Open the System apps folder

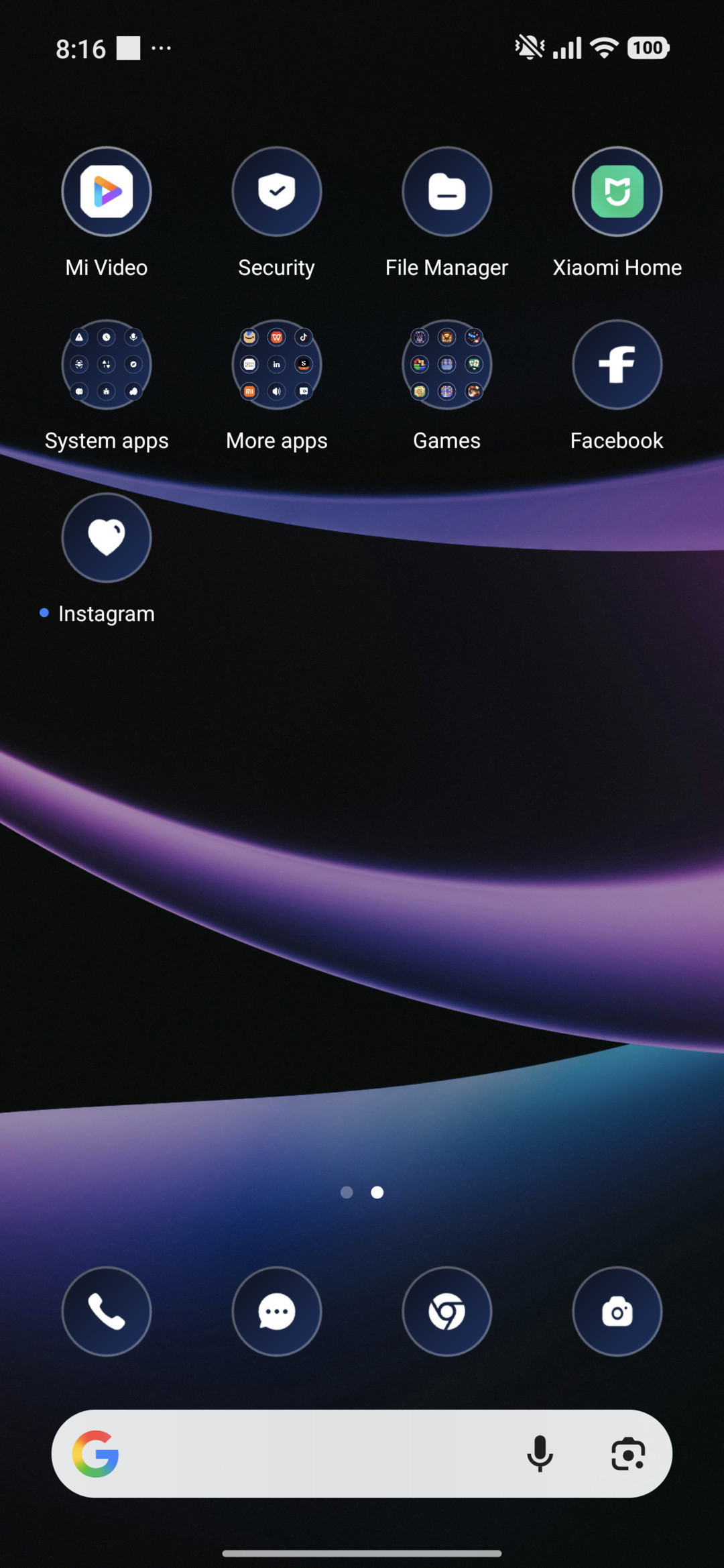coord(107,365)
